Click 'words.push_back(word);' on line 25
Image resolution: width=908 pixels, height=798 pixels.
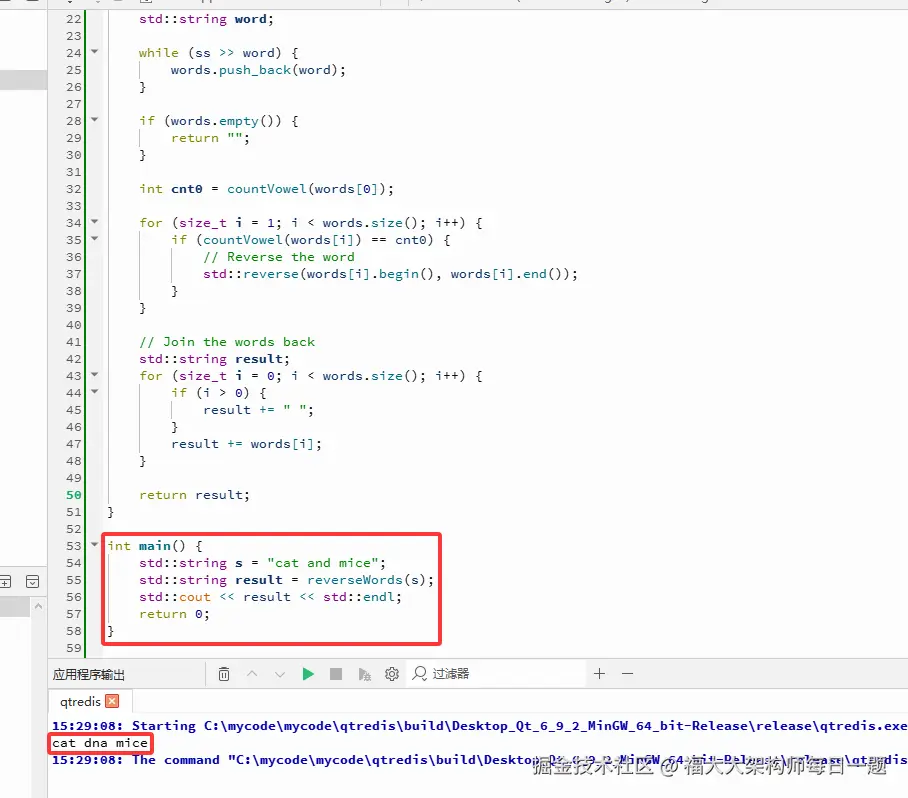[258, 70]
